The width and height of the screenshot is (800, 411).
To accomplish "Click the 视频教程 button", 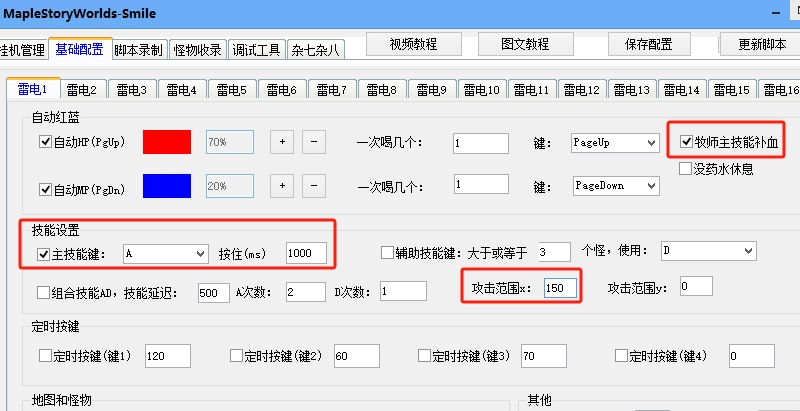I will pos(414,44).
